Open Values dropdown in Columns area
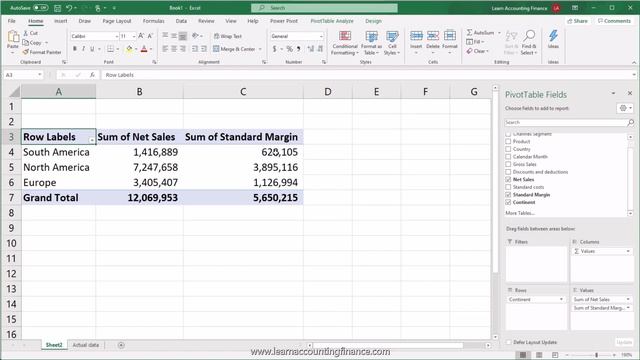640x360 pixels. coord(628,251)
